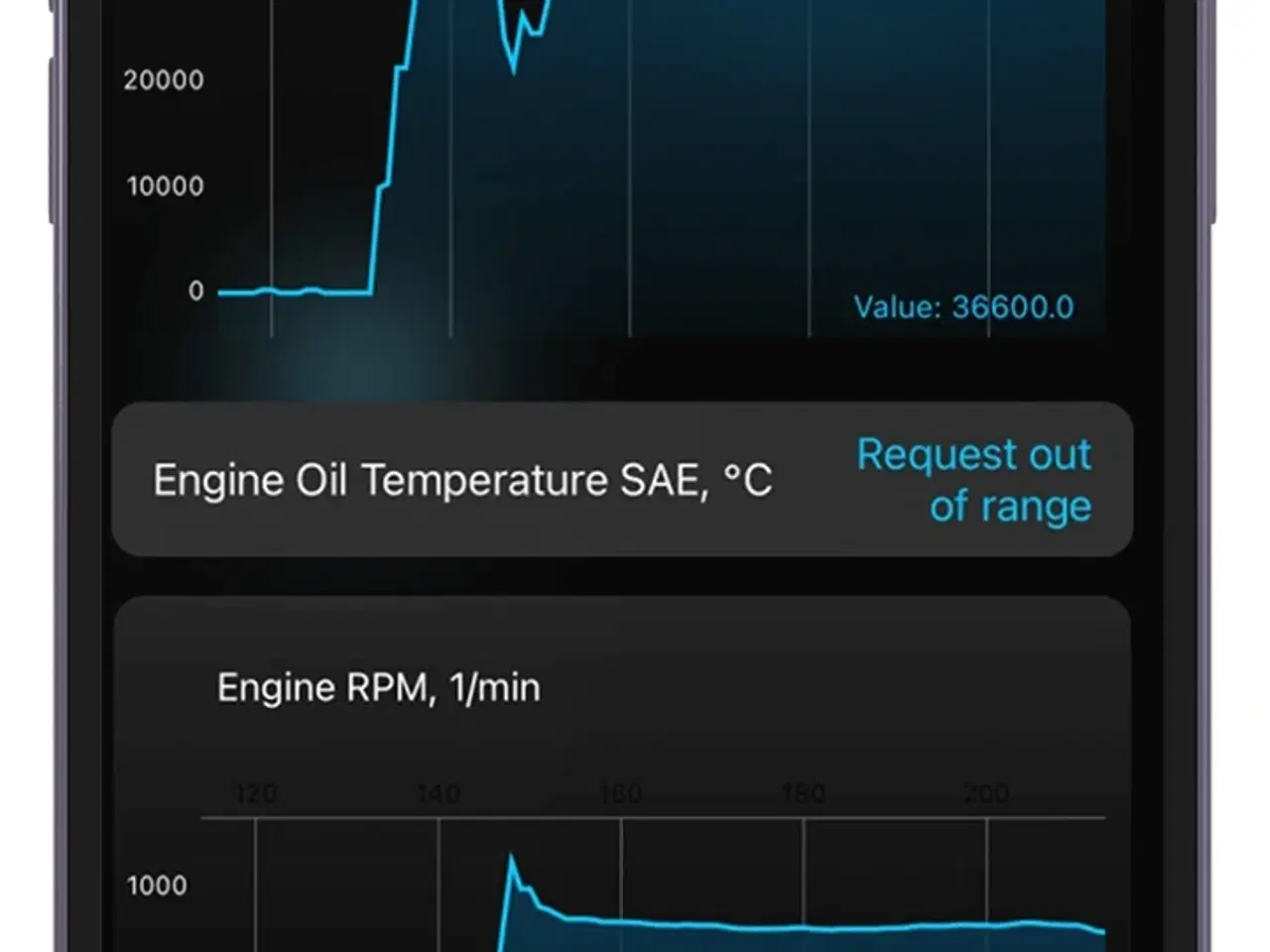Click the 0 label on upper chart axis
Image resolution: width=1270 pixels, height=952 pixels.
pyautogui.click(x=196, y=291)
